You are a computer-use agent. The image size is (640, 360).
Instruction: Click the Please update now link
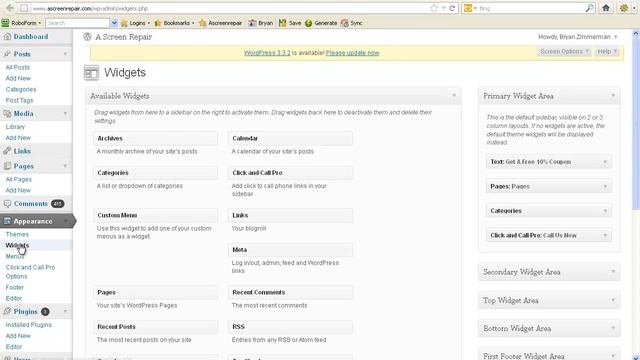(352, 53)
